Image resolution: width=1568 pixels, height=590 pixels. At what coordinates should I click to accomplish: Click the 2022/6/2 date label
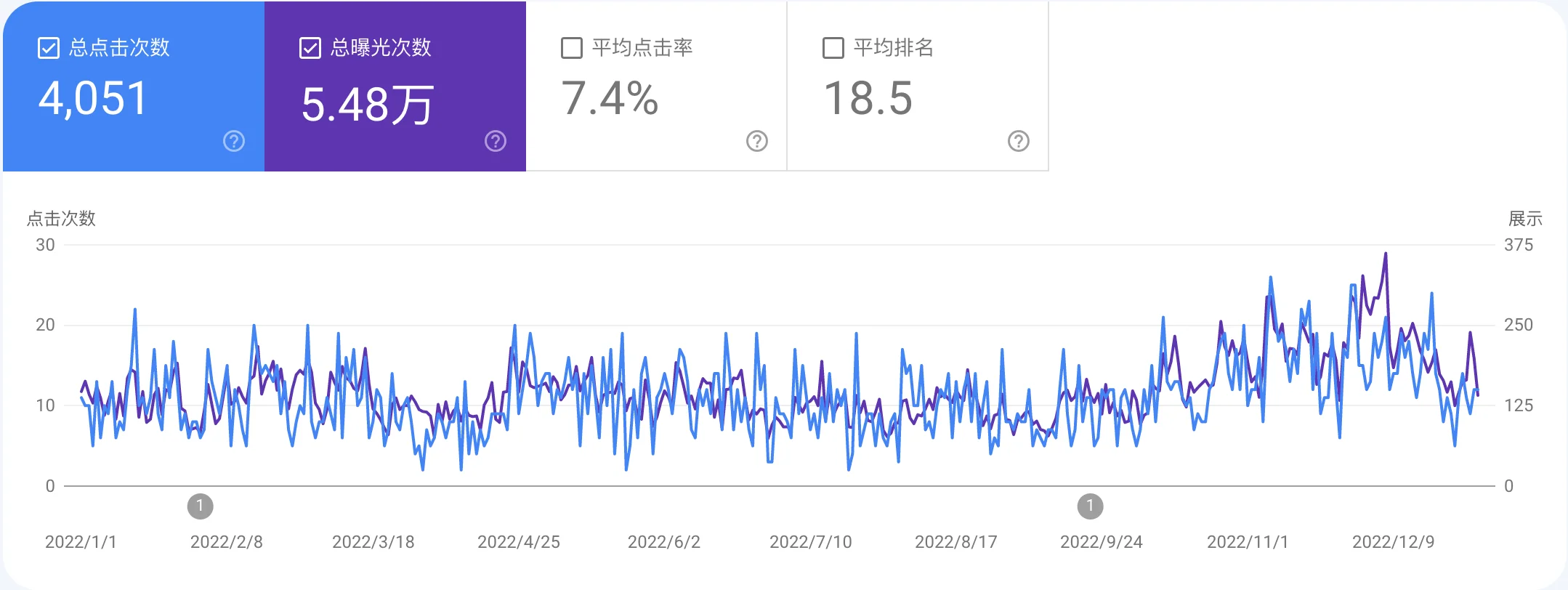click(x=663, y=542)
